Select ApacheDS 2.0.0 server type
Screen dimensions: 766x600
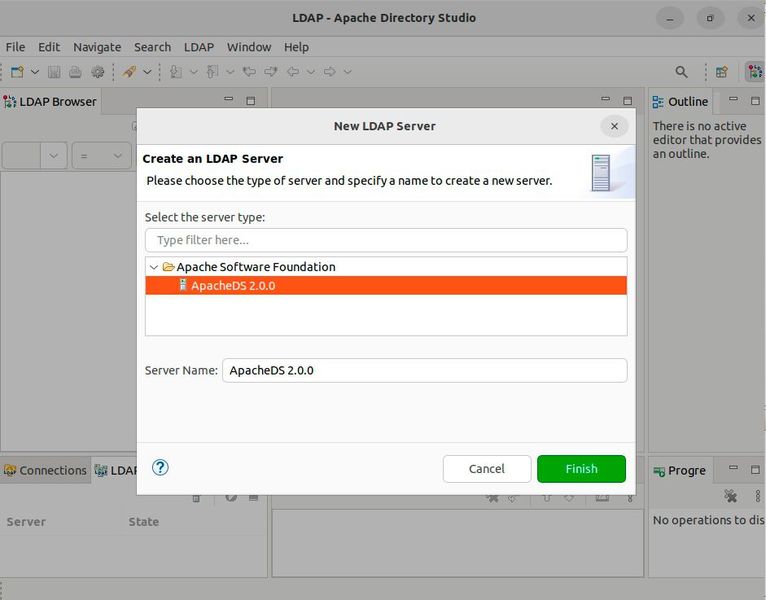click(386, 285)
